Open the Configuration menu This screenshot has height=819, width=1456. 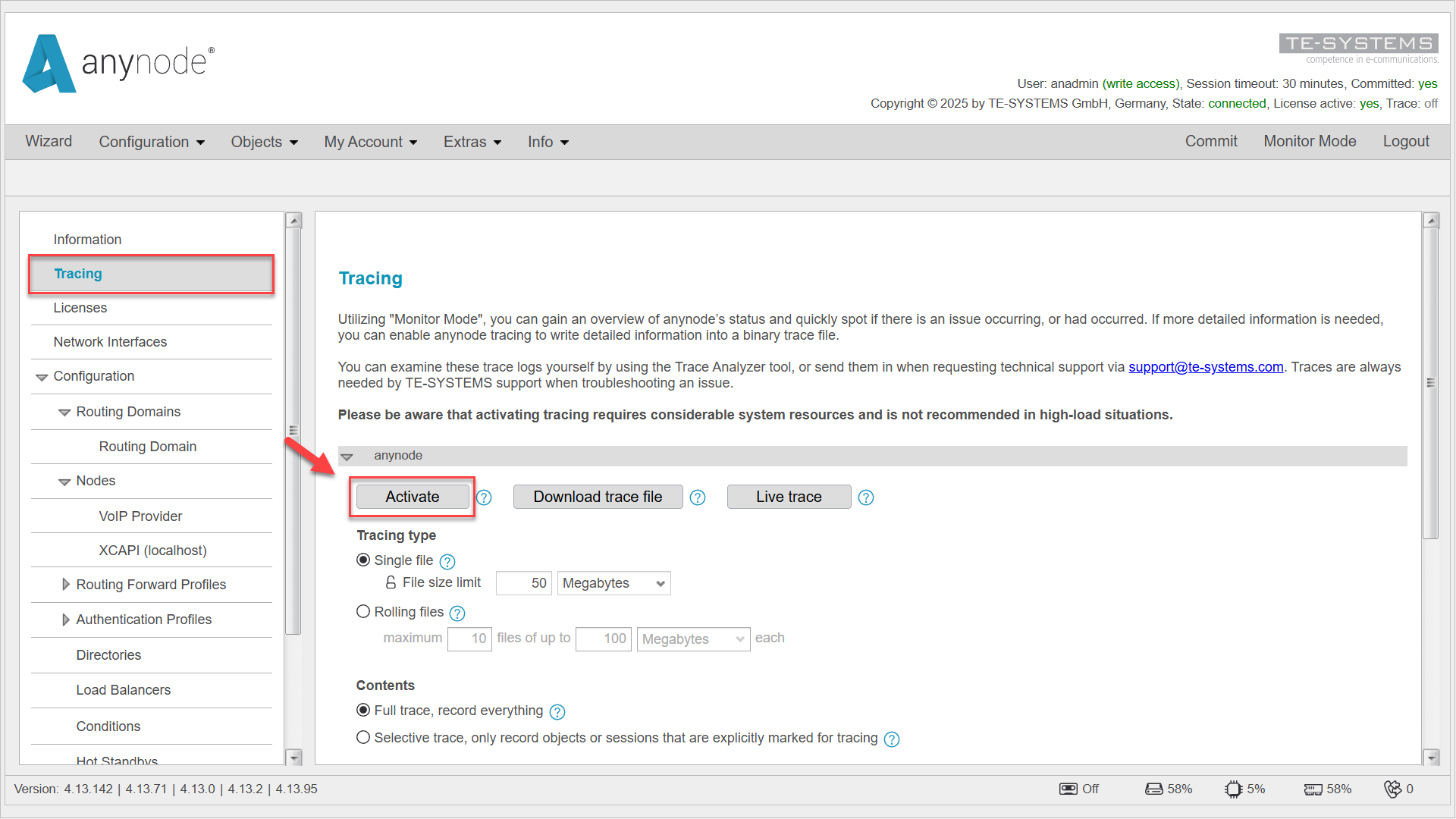tap(151, 142)
